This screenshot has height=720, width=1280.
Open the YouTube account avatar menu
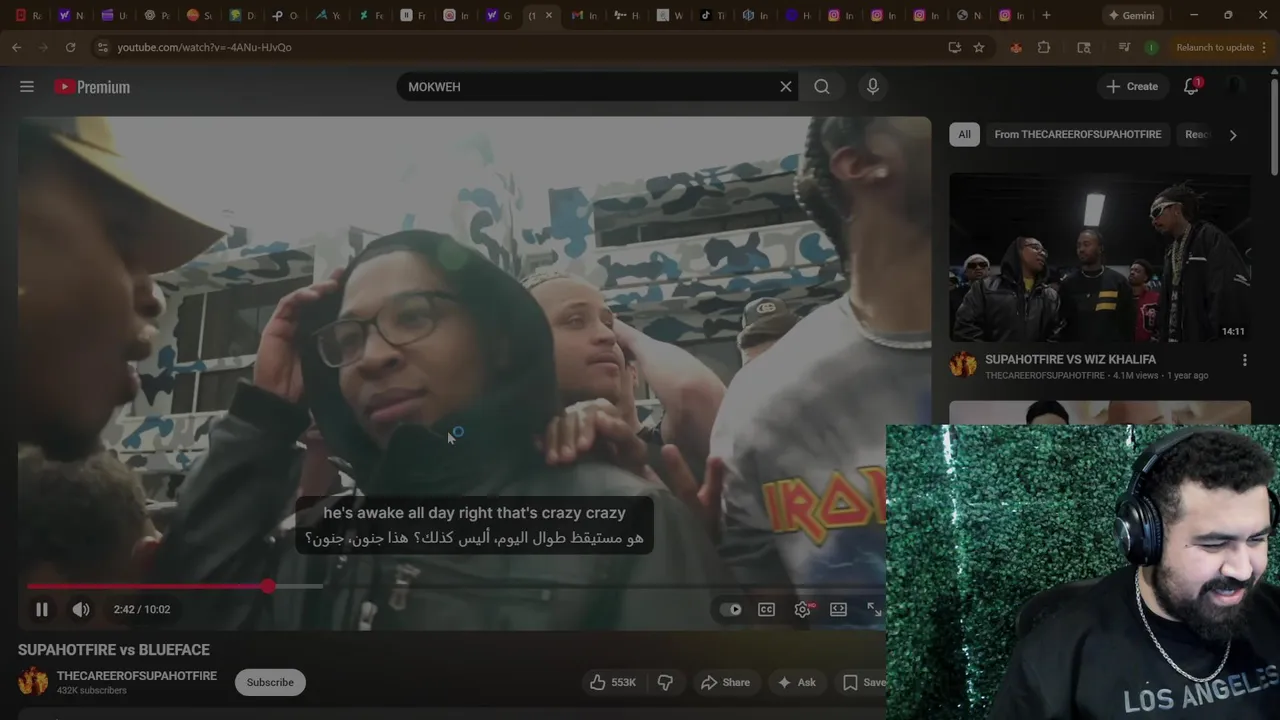click(1237, 87)
